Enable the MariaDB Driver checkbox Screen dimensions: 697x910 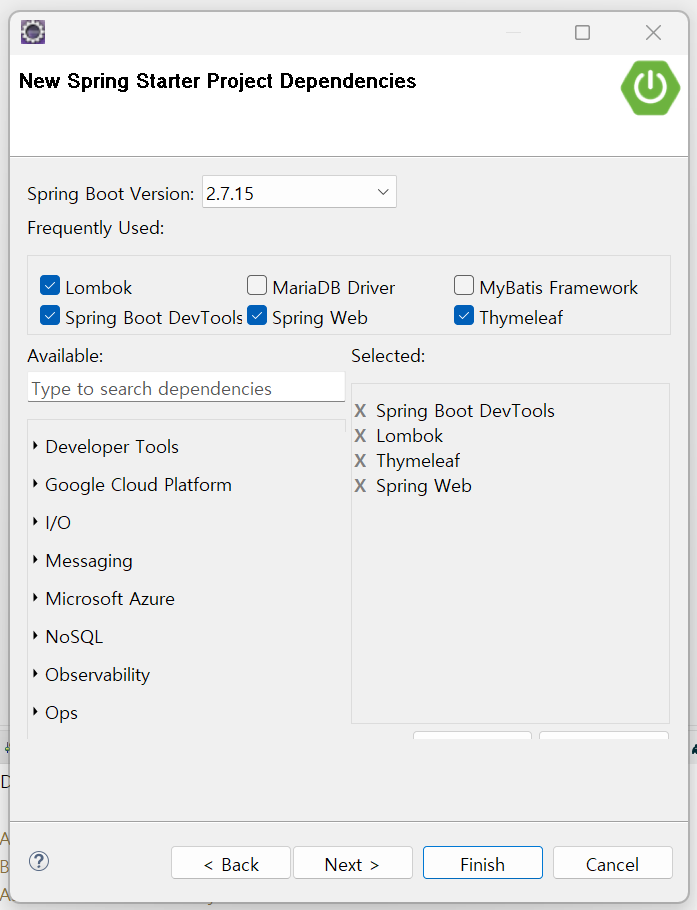(x=257, y=286)
